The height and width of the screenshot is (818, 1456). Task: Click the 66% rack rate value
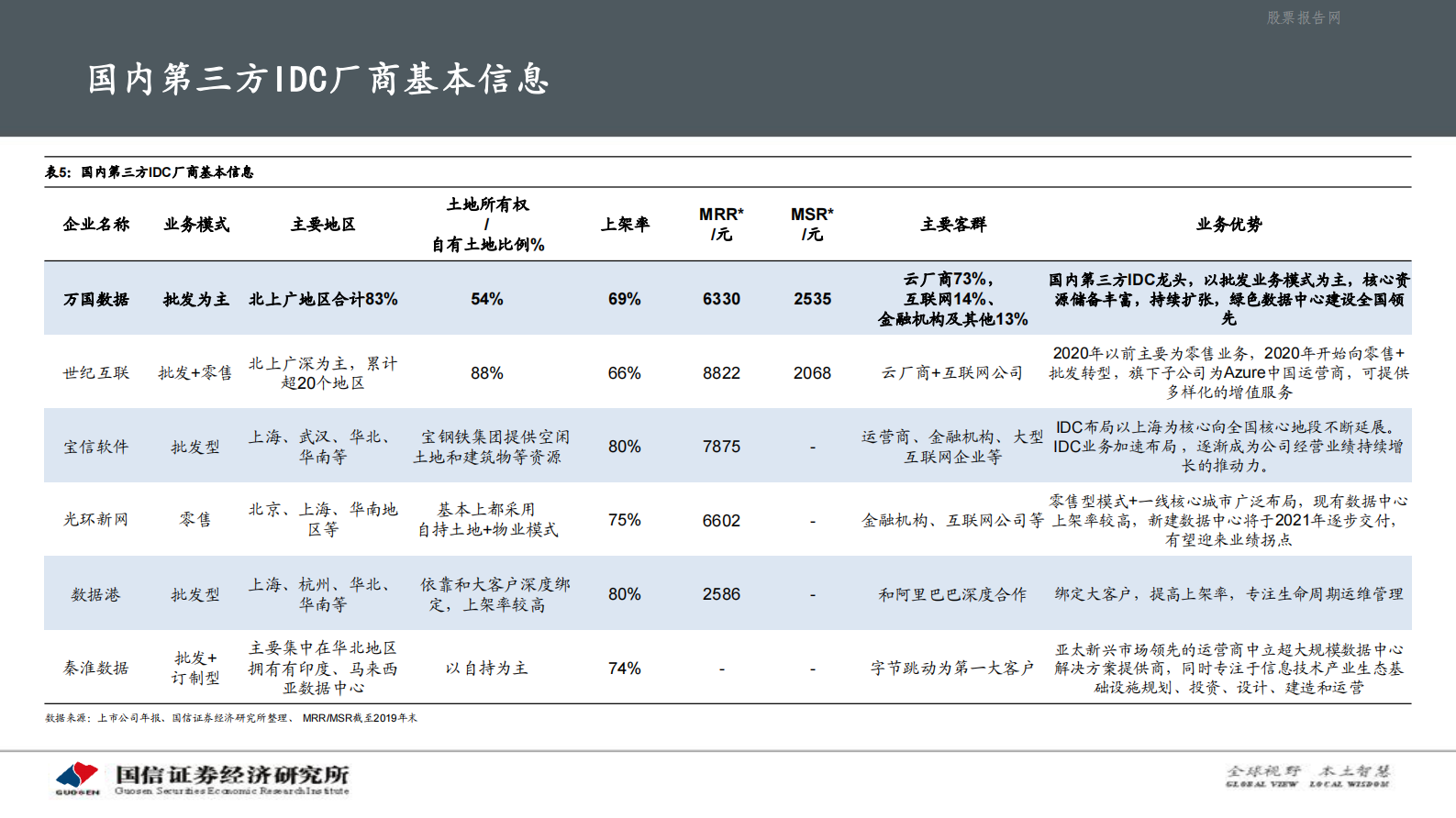(x=625, y=373)
